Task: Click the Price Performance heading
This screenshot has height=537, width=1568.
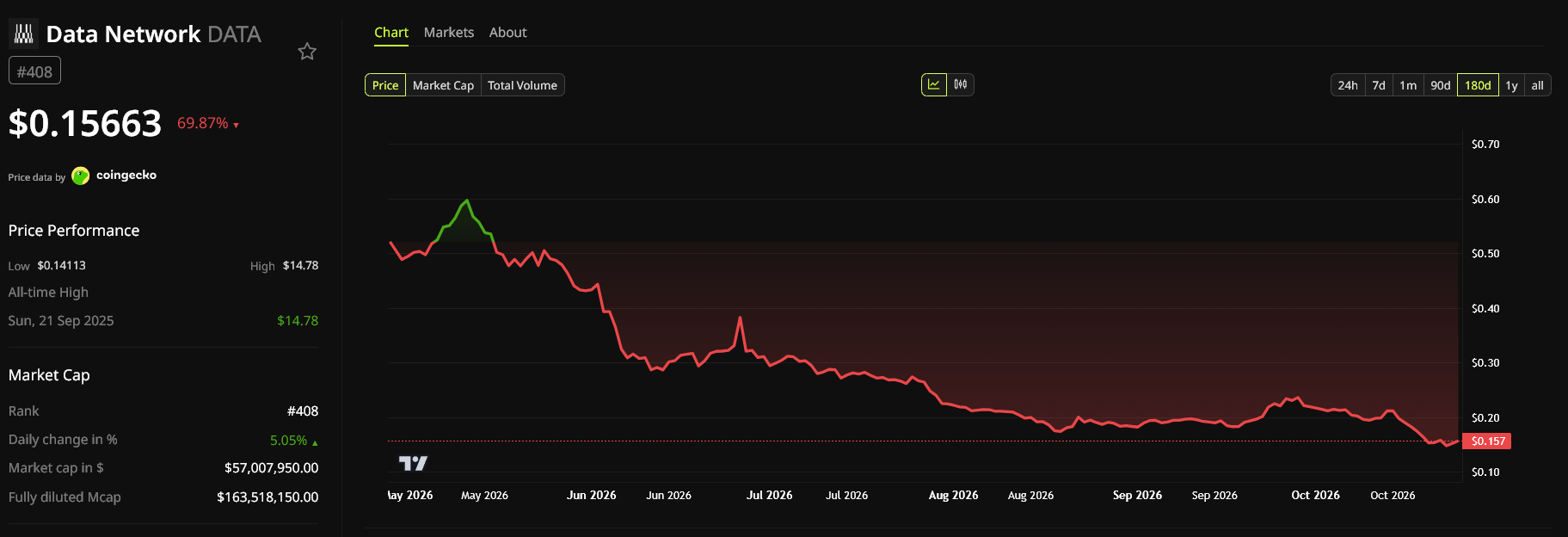Action: pyautogui.click(x=74, y=231)
